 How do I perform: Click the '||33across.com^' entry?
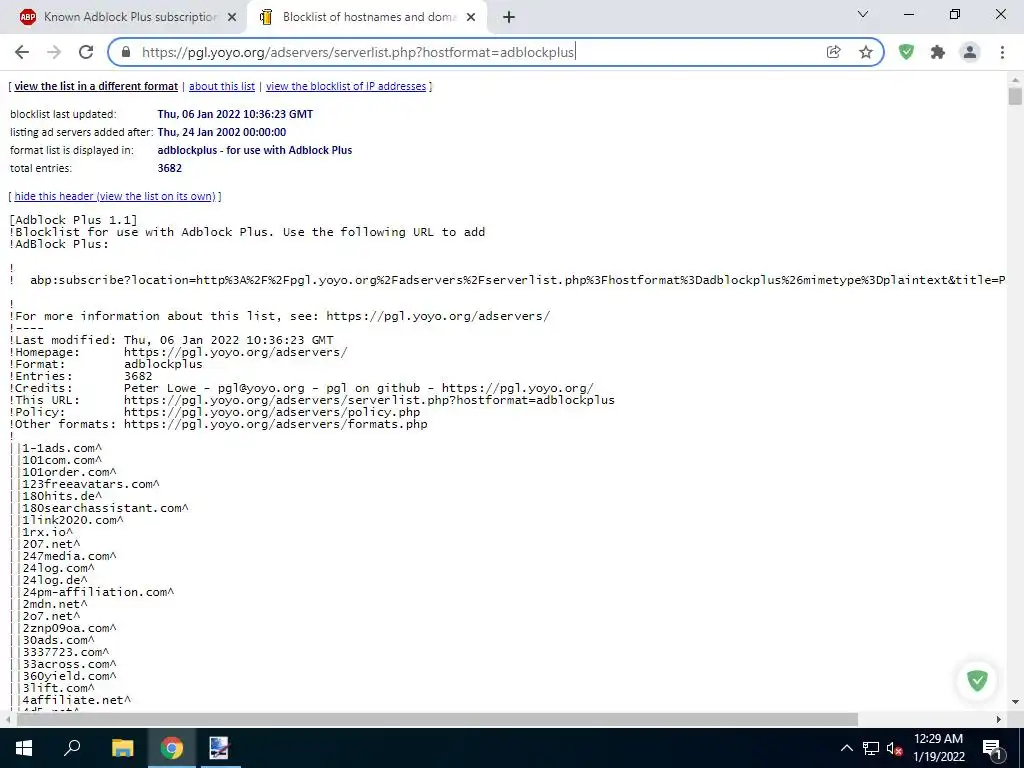coord(63,664)
